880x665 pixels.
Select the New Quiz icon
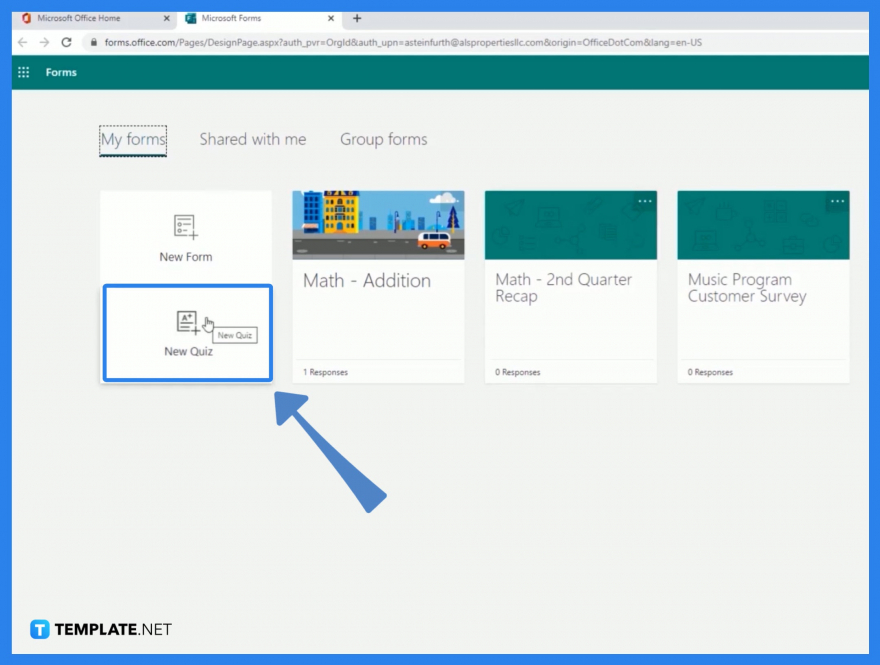click(x=186, y=320)
